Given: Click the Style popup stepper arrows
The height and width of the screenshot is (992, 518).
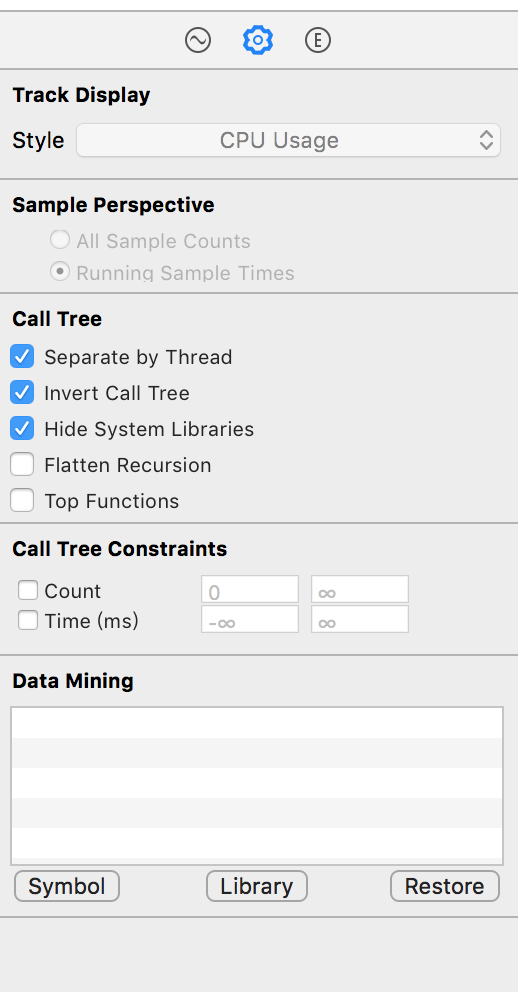Looking at the screenshot, I should [486, 140].
